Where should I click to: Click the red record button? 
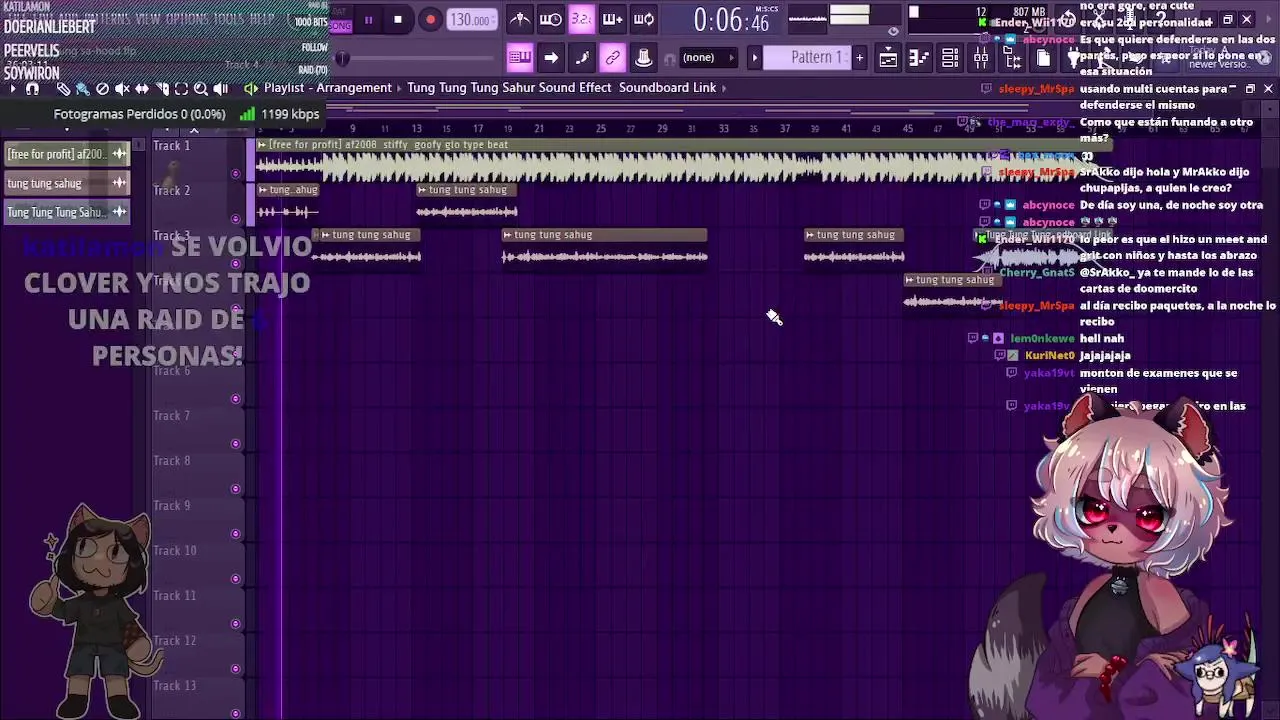point(430,20)
